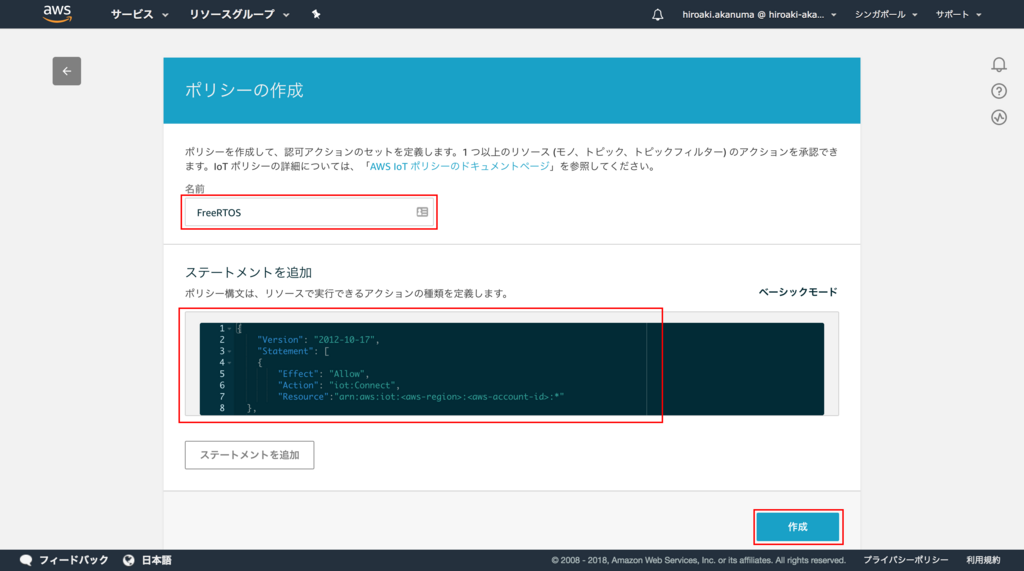Viewport: 1024px width, 571px height.
Task: Click the AWS logo home icon
Action: pos(57,14)
